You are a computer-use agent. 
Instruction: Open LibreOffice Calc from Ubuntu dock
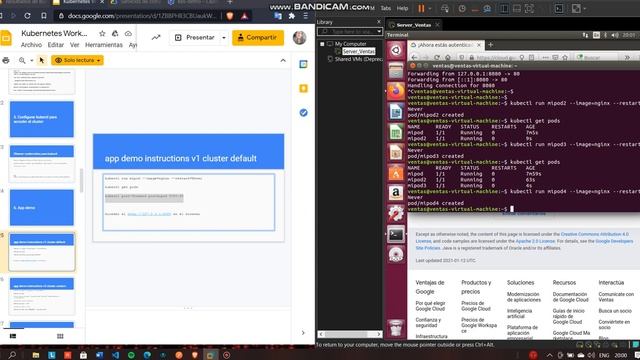pos(396,132)
